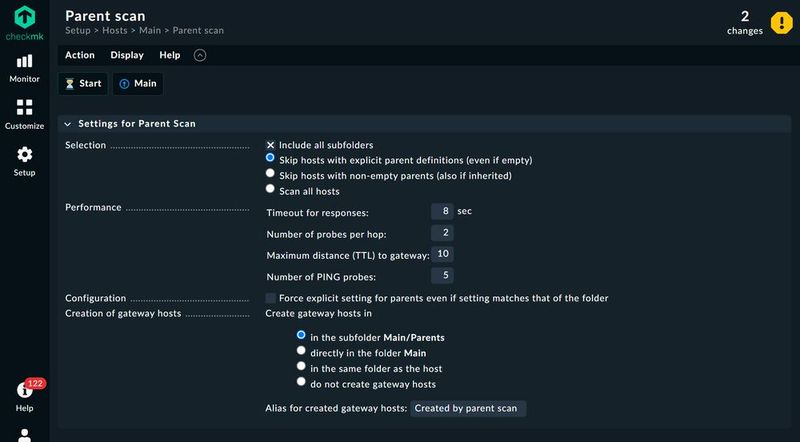The width and height of the screenshot is (800, 442).
Task: Open the Monitor sidebar menu
Action: tap(25, 68)
